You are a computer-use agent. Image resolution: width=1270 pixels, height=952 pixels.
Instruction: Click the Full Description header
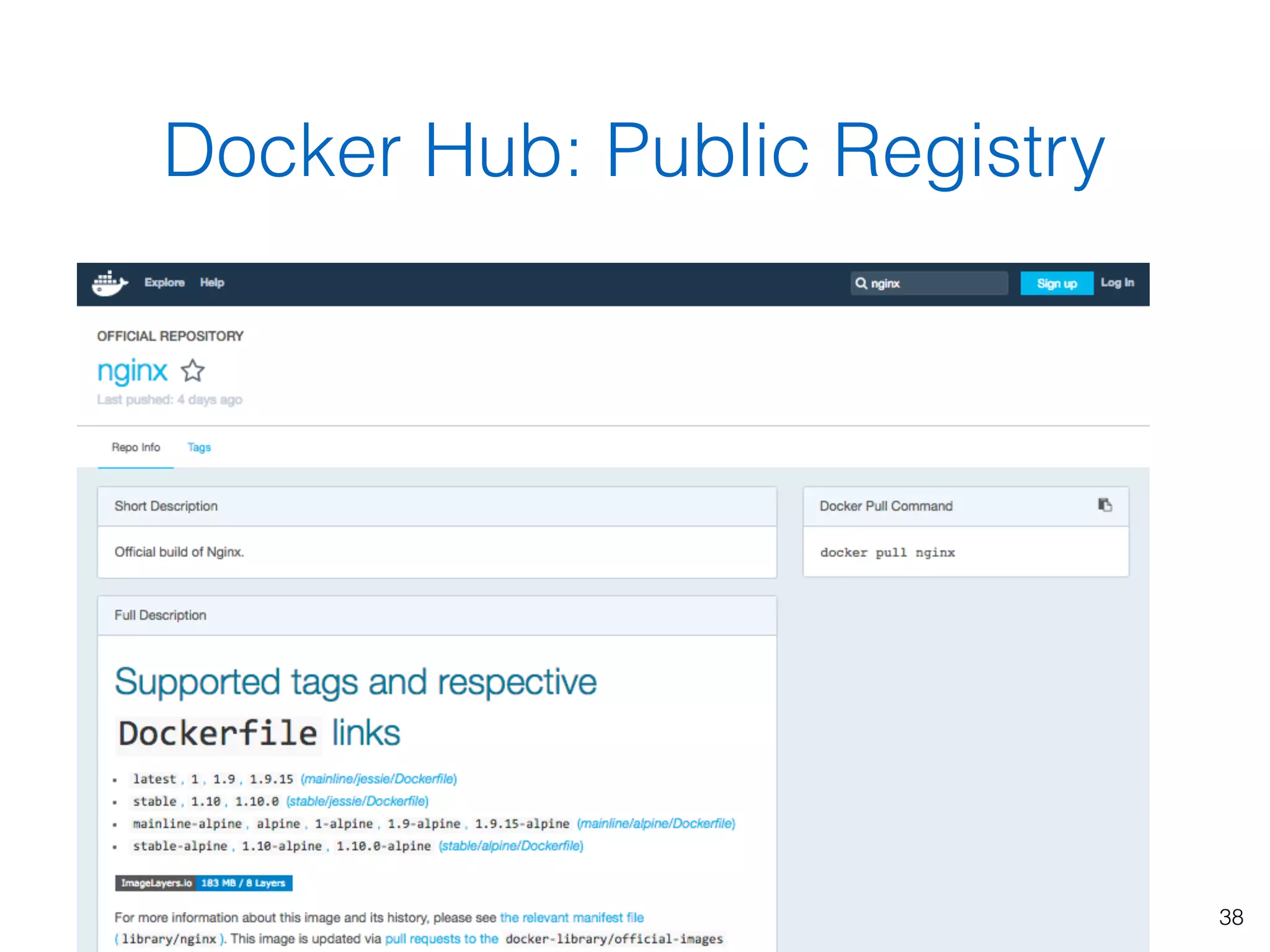[437, 615]
